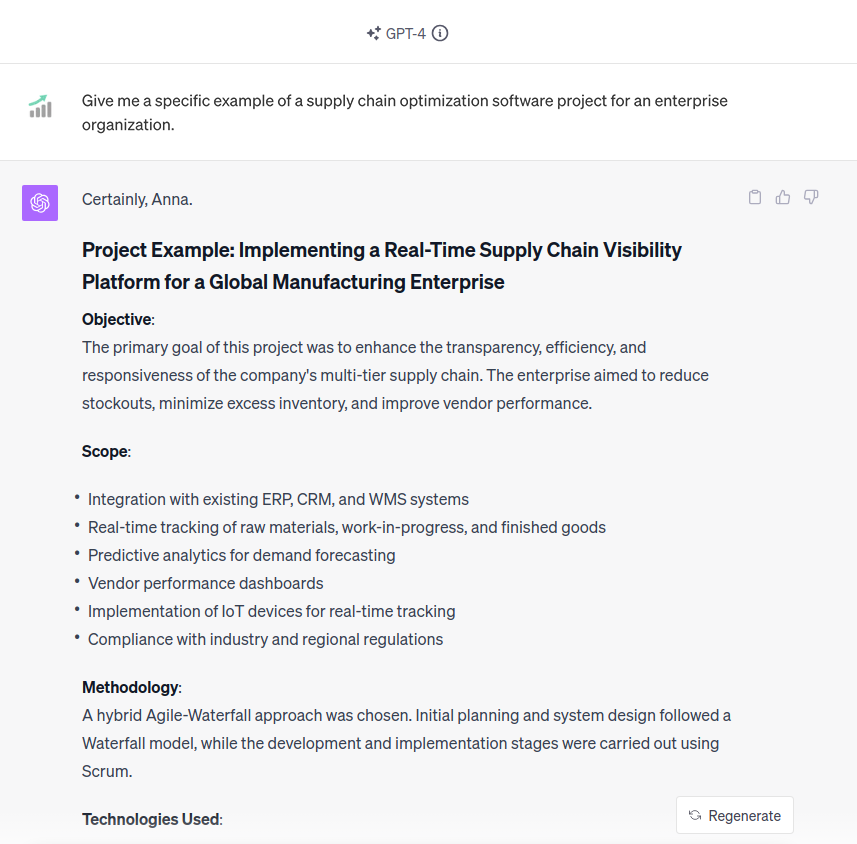Click the "Objective:" label text
This screenshot has width=857, height=844.
tap(109, 319)
